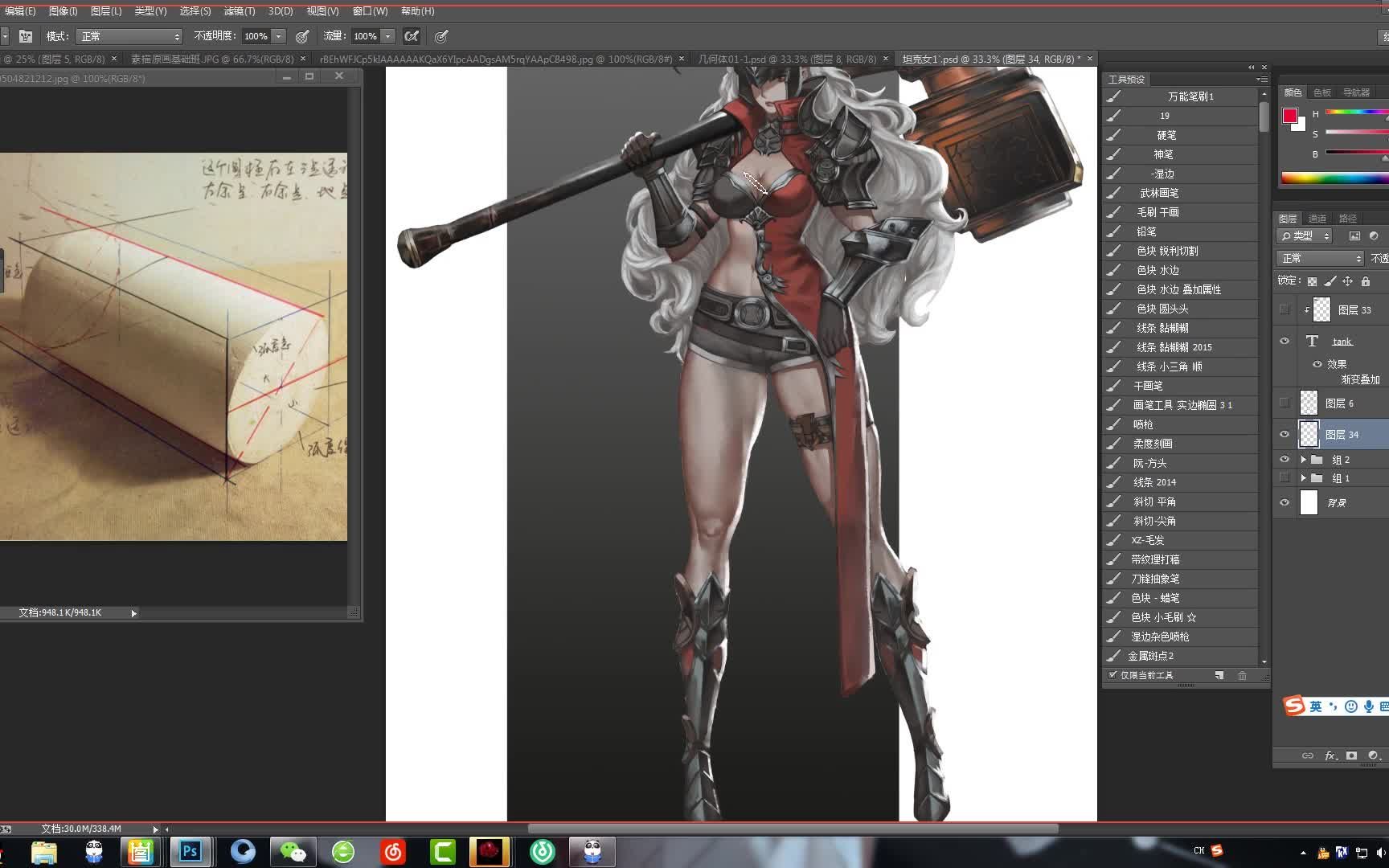1389x868 pixels.
Task: Click the link layers icon
Action: click(1308, 755)
